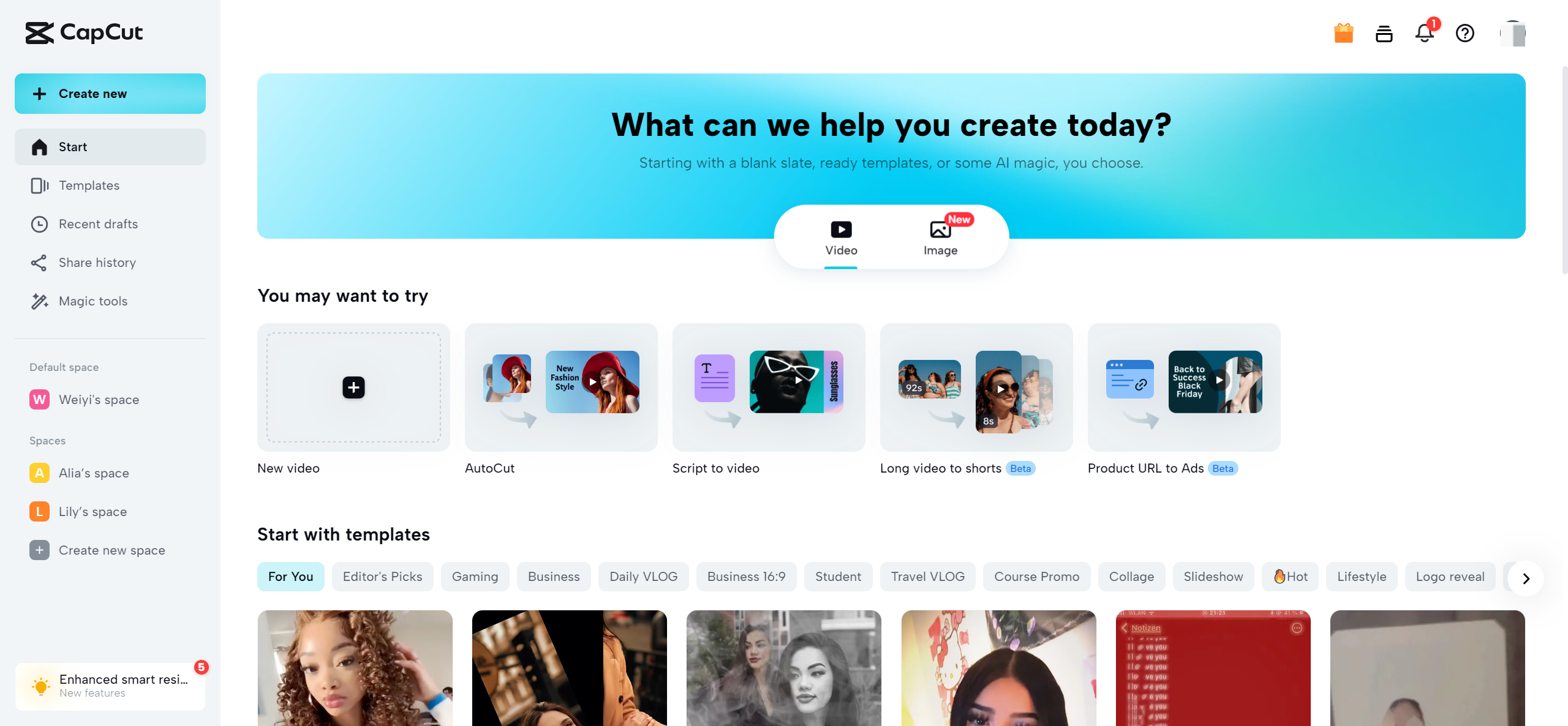Click the Create new space button
Screen dimensions: 1568x726
pos(111,549)
